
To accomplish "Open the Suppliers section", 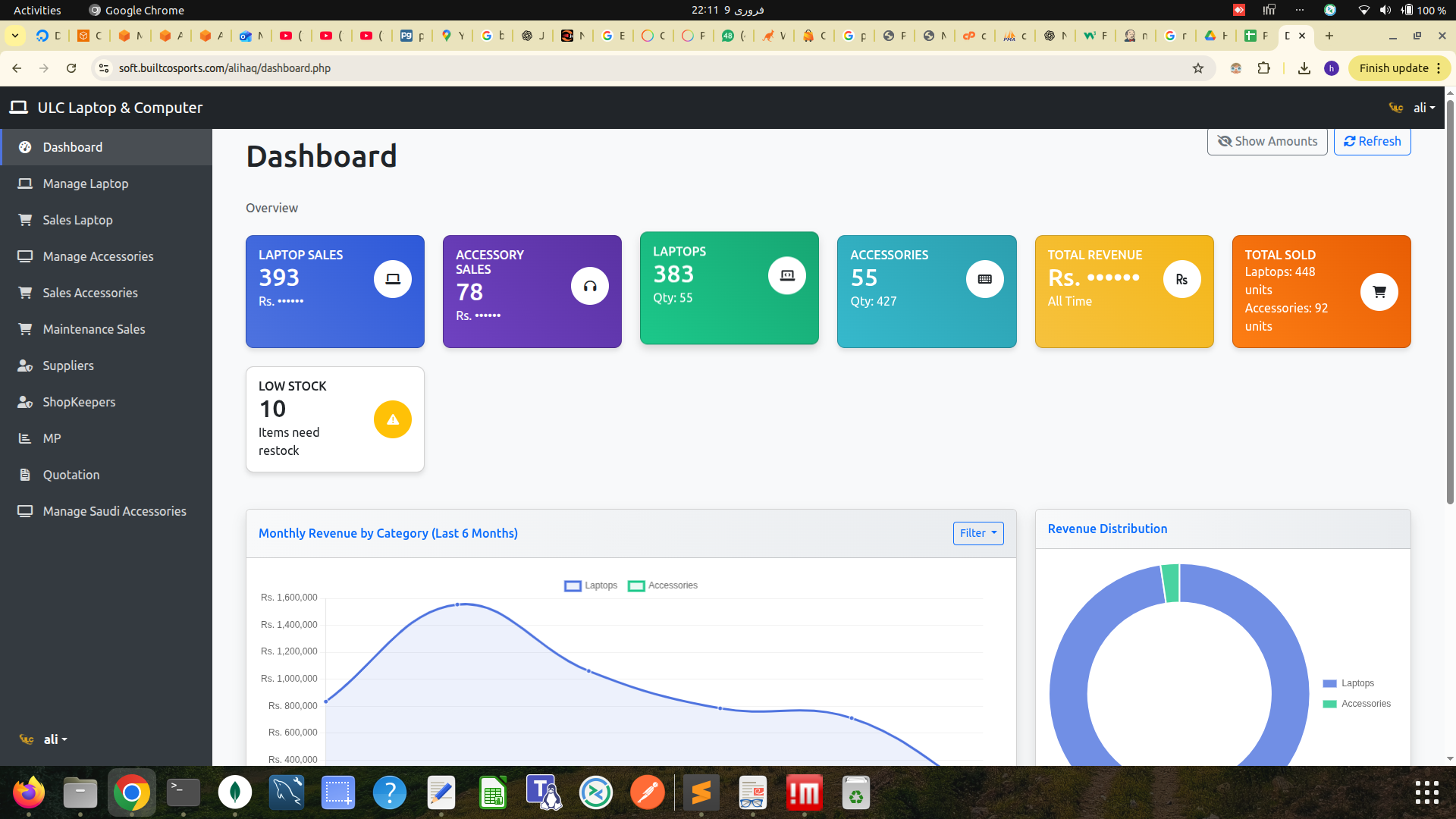I will pos(67,366).
